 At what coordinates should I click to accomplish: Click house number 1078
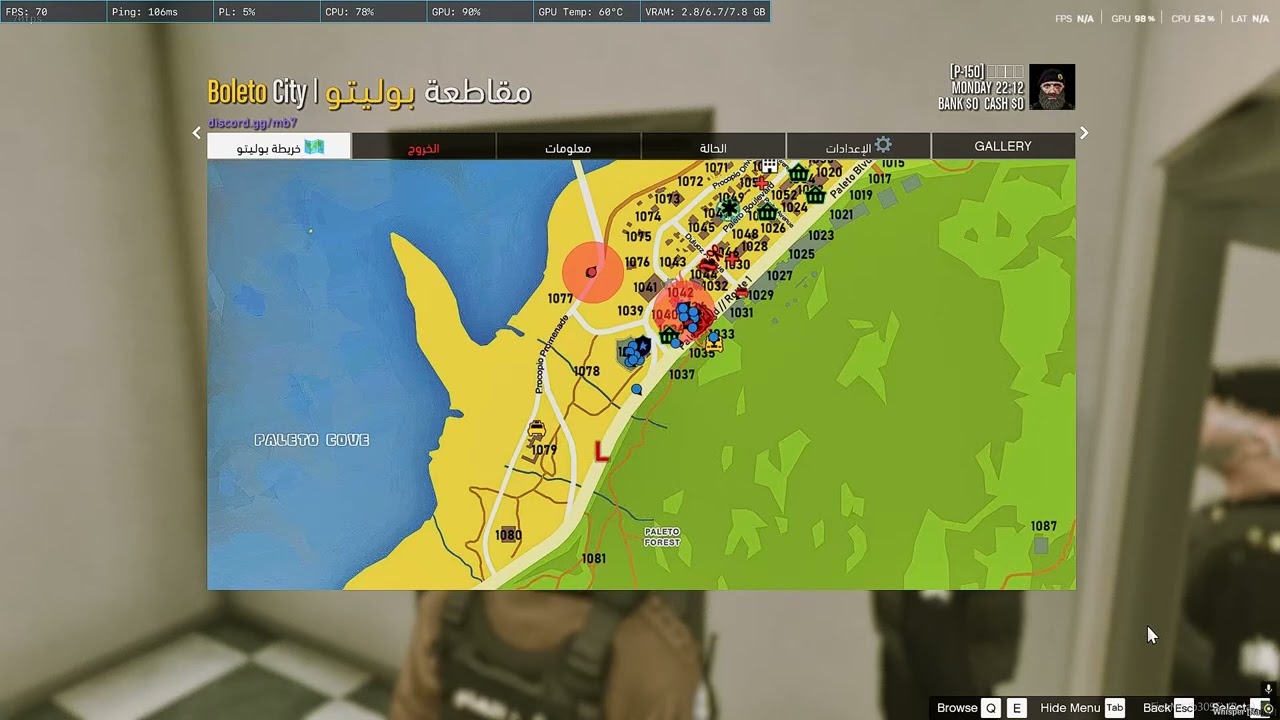point(586,371)
